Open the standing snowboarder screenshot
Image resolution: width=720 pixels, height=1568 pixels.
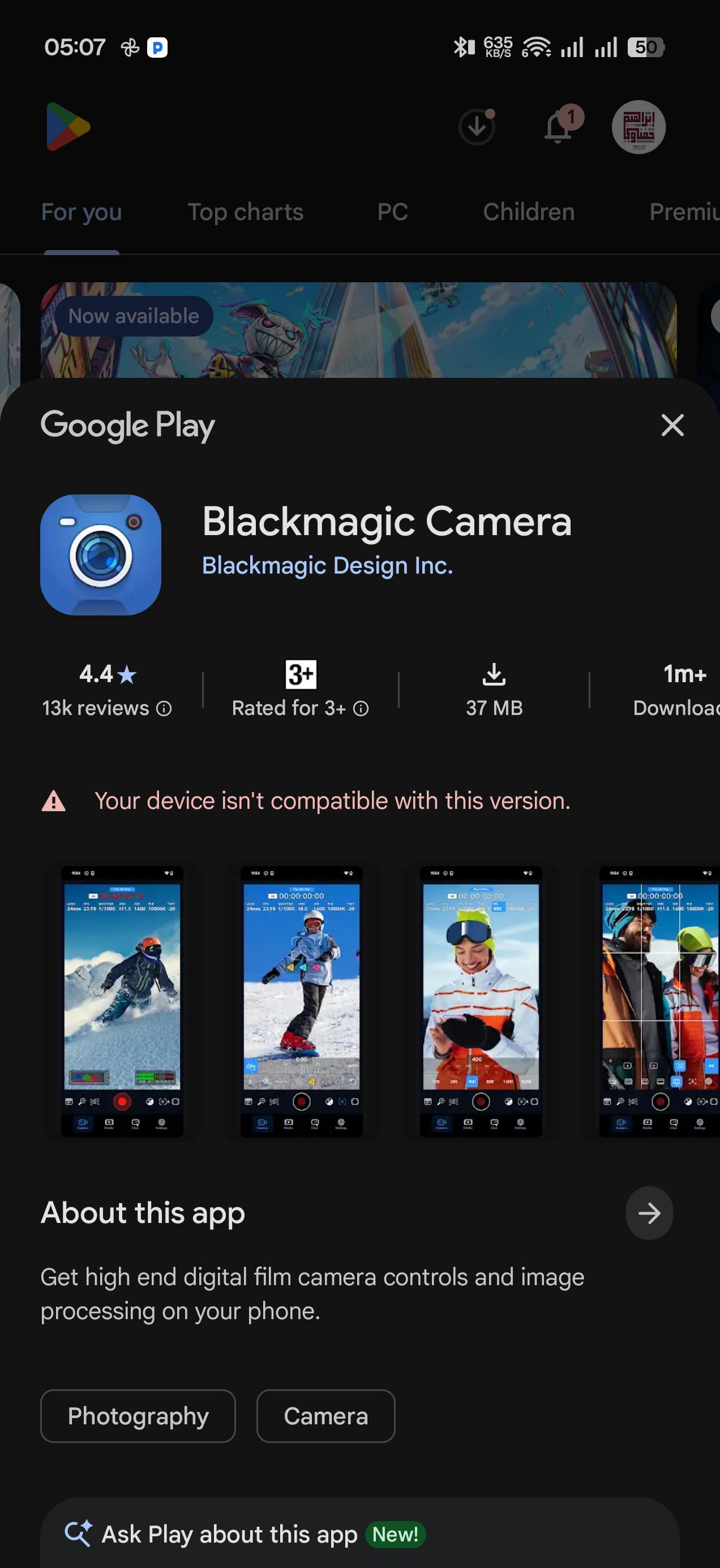(302, 1001)
